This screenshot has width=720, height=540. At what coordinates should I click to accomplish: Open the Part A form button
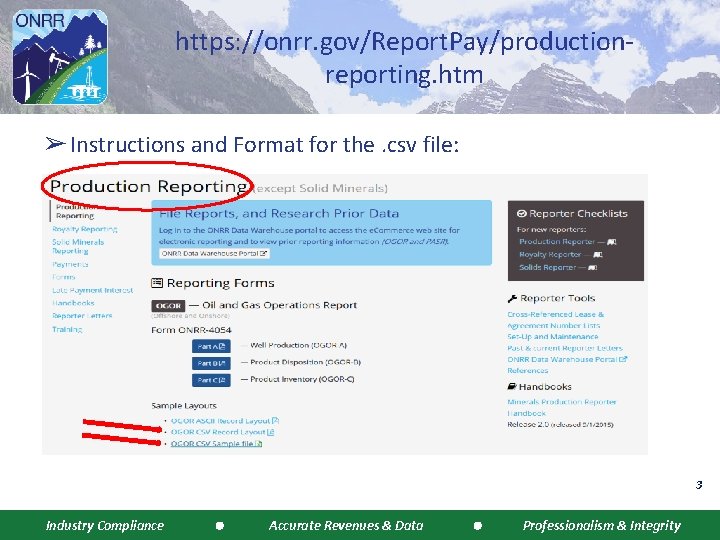[x=211, y=346]
